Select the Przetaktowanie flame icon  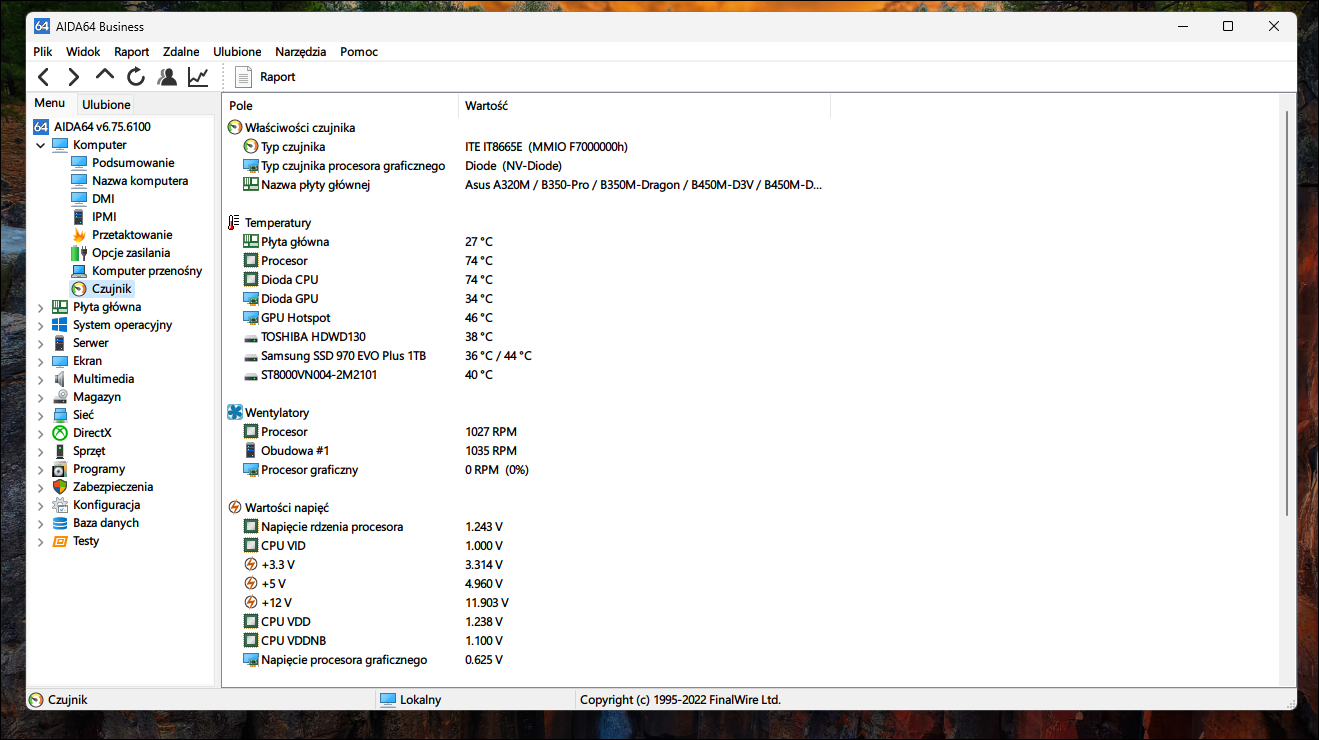[79, 235]
